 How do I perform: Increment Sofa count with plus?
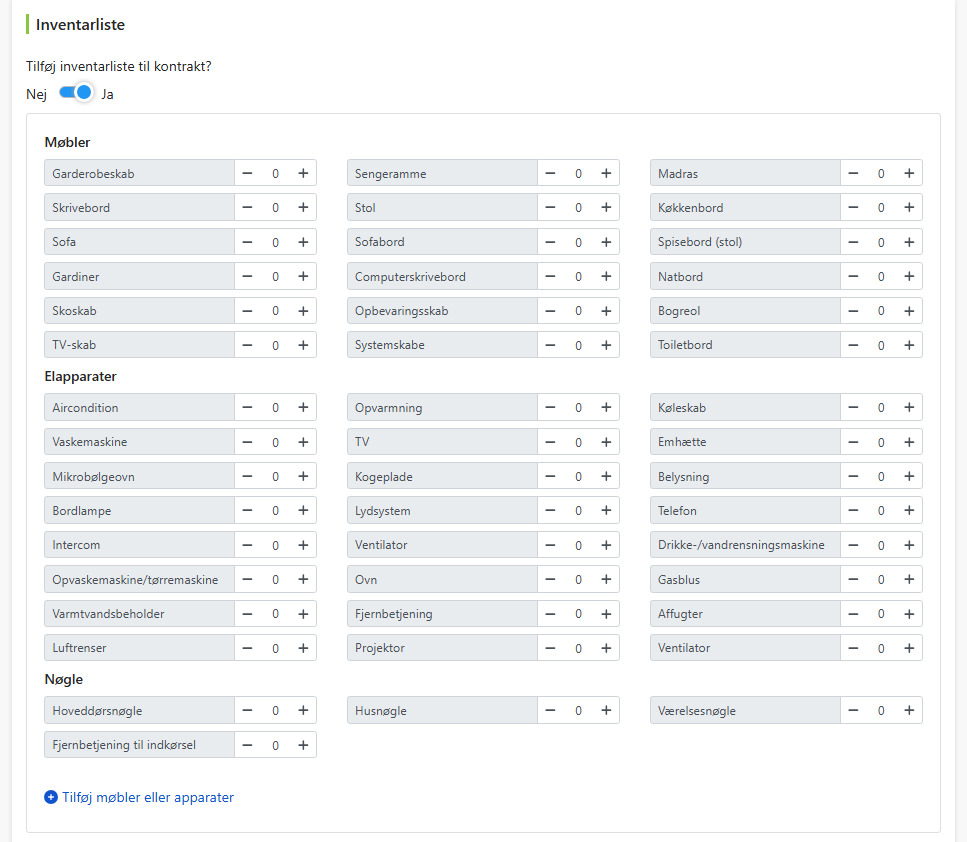pyautogui.click(x=303, y=242)
